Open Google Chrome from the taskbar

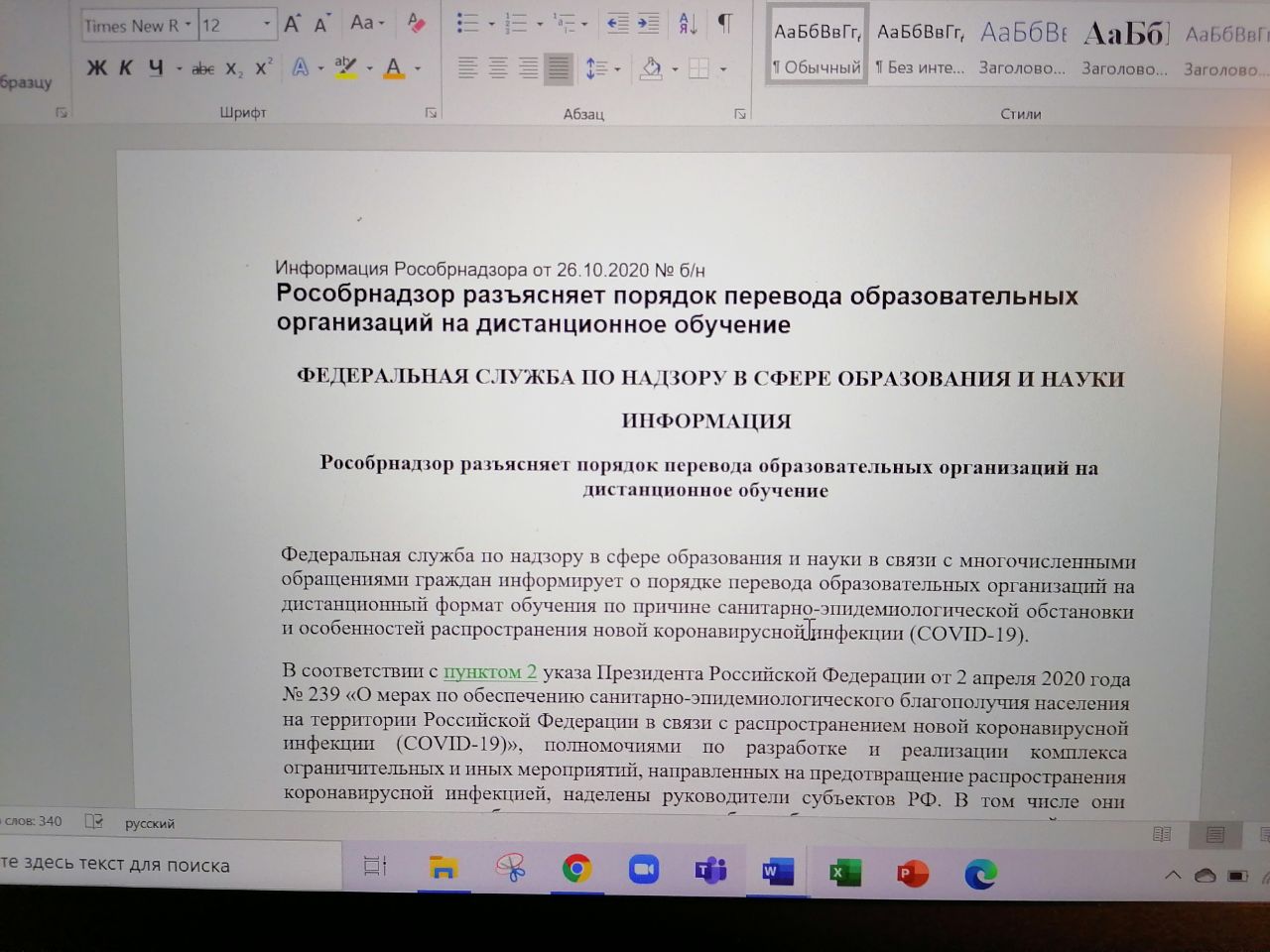tap(576, 870)
